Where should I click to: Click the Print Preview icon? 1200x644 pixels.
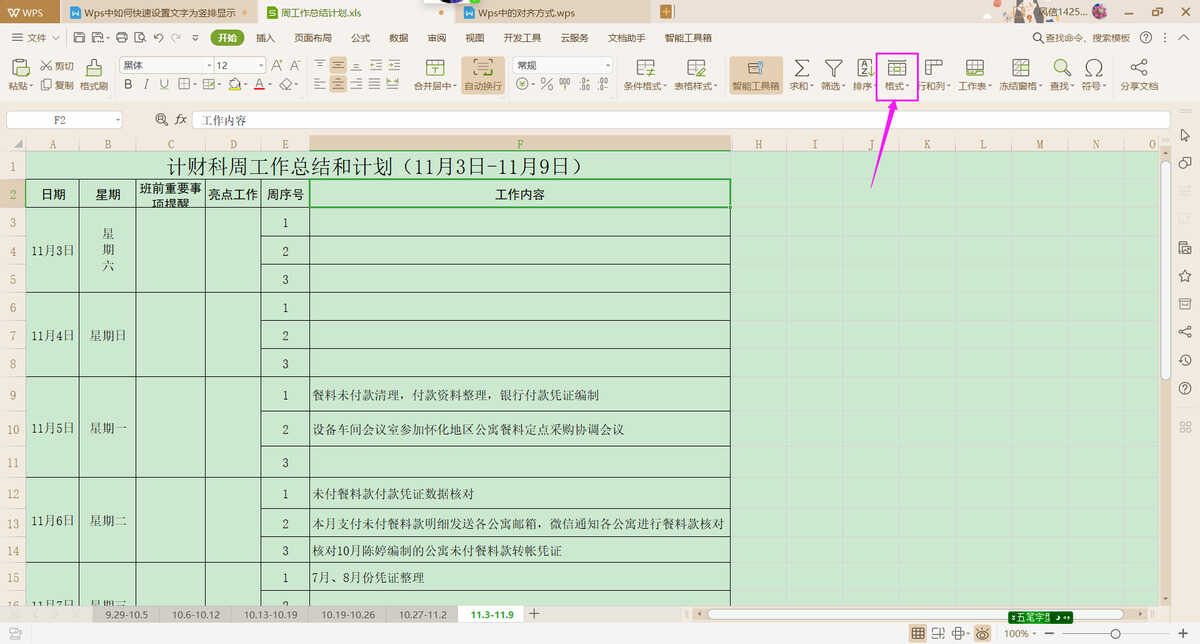coord(139,37)
